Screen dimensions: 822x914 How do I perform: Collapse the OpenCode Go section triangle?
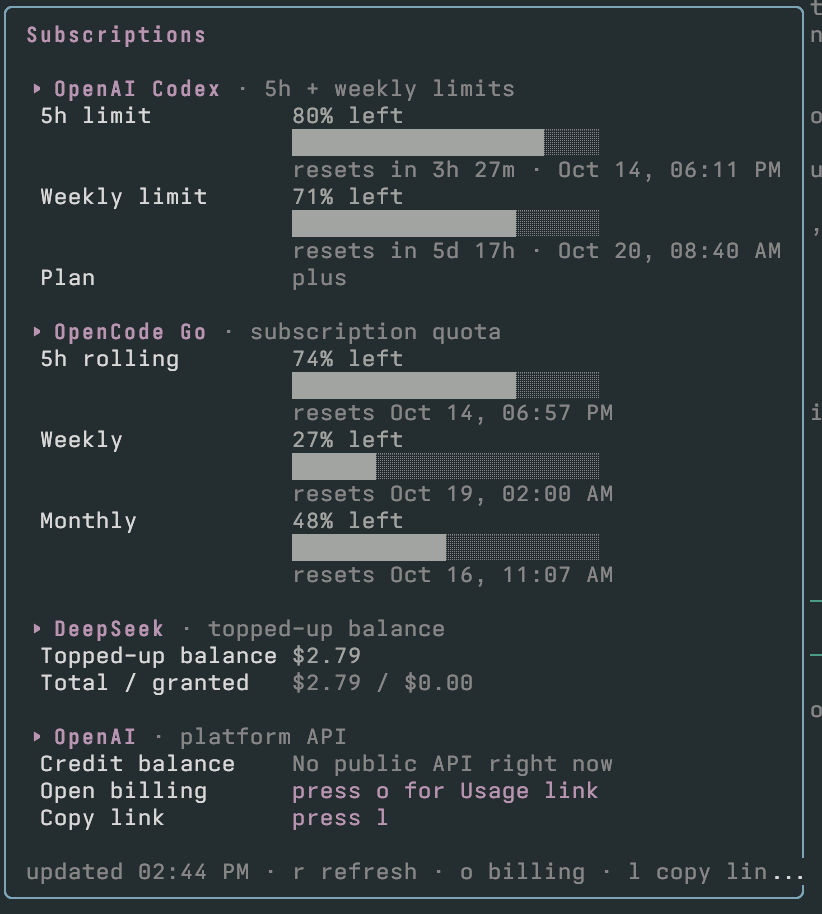[x=37, y=332]
